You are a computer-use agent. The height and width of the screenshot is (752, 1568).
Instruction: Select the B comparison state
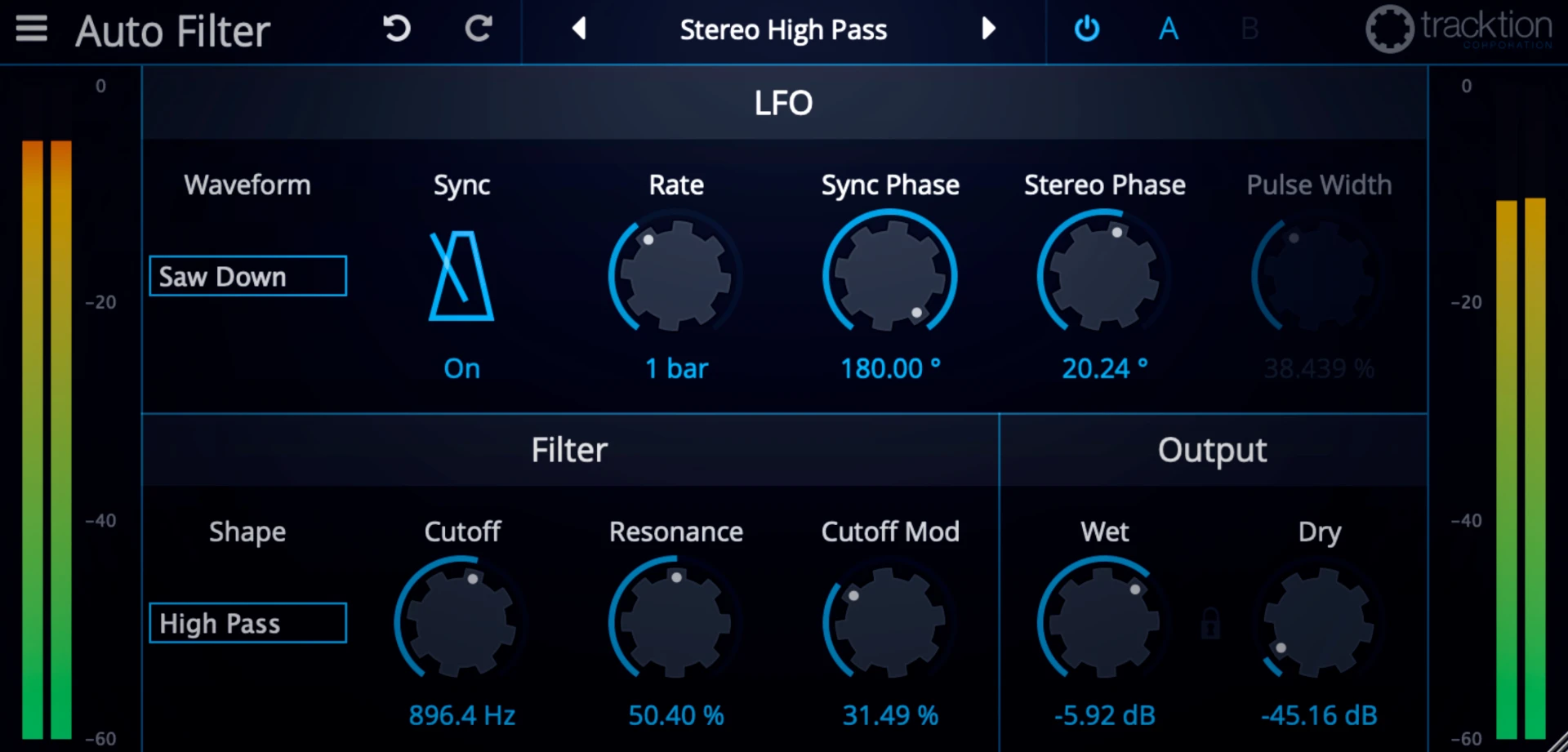point(1249,29)
